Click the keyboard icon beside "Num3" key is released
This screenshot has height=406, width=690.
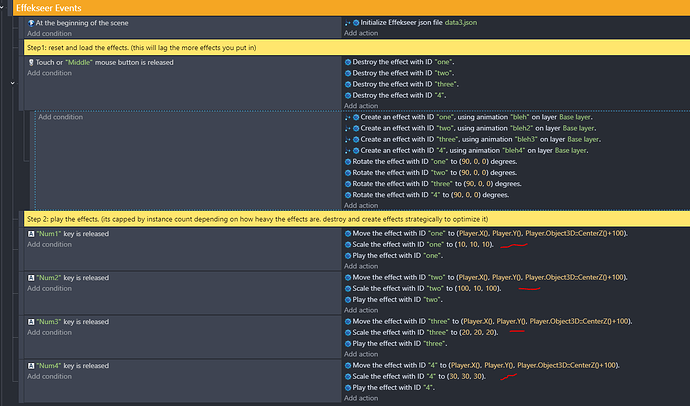[31, 322]
